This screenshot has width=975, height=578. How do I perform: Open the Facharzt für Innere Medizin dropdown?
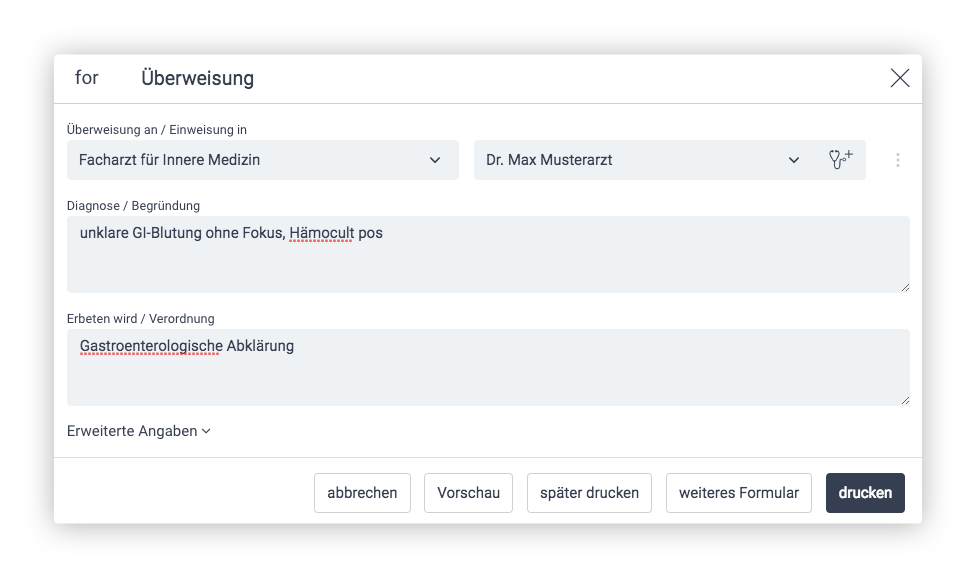tap(262, 160)
